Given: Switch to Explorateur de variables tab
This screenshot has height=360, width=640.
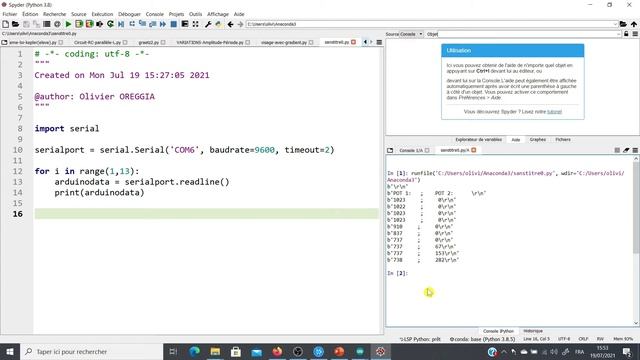Looking at the screenshot, I should (x=478, y=140).
